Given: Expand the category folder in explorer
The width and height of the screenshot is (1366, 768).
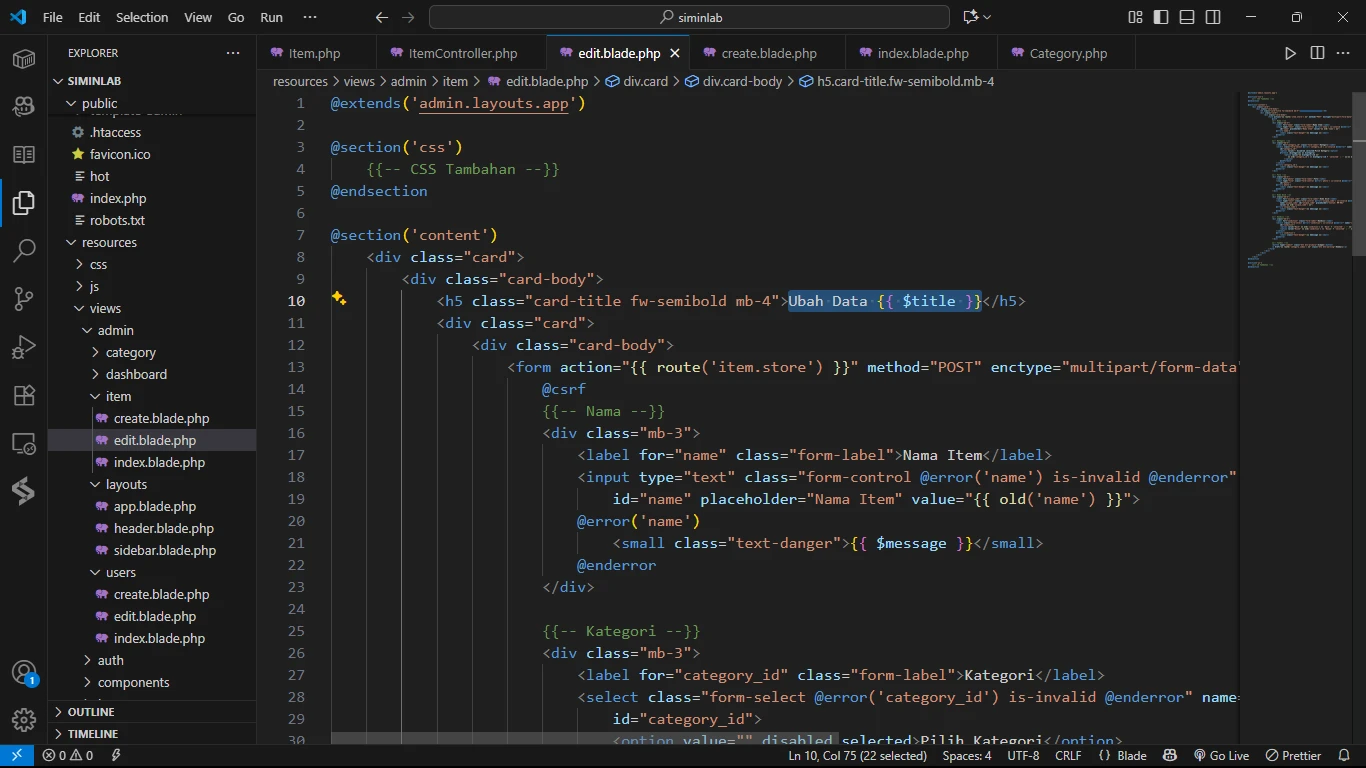Looking at the screenshot, I should 130,352.
